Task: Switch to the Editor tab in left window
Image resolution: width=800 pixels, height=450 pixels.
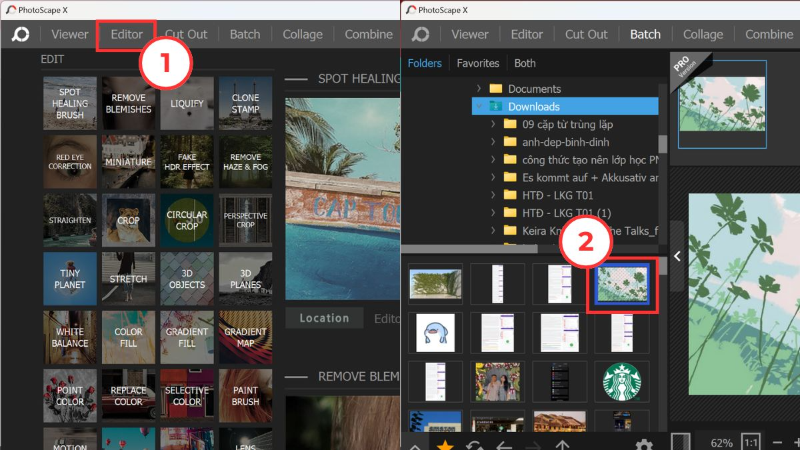Action: pos(127,34)
